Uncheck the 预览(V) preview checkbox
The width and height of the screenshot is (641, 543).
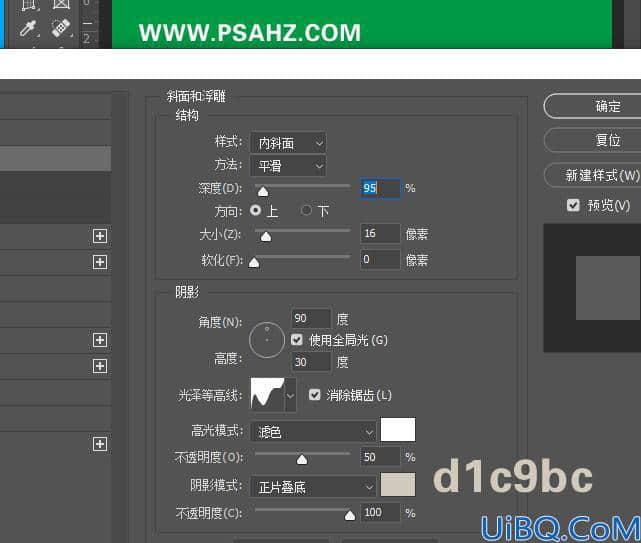[573, 205]
